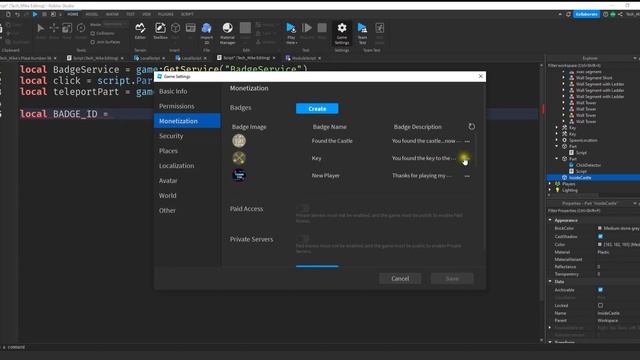The height and width of the screenshot is (360, 640).
Task: Go to Security settings
Action: pos(187,136)
